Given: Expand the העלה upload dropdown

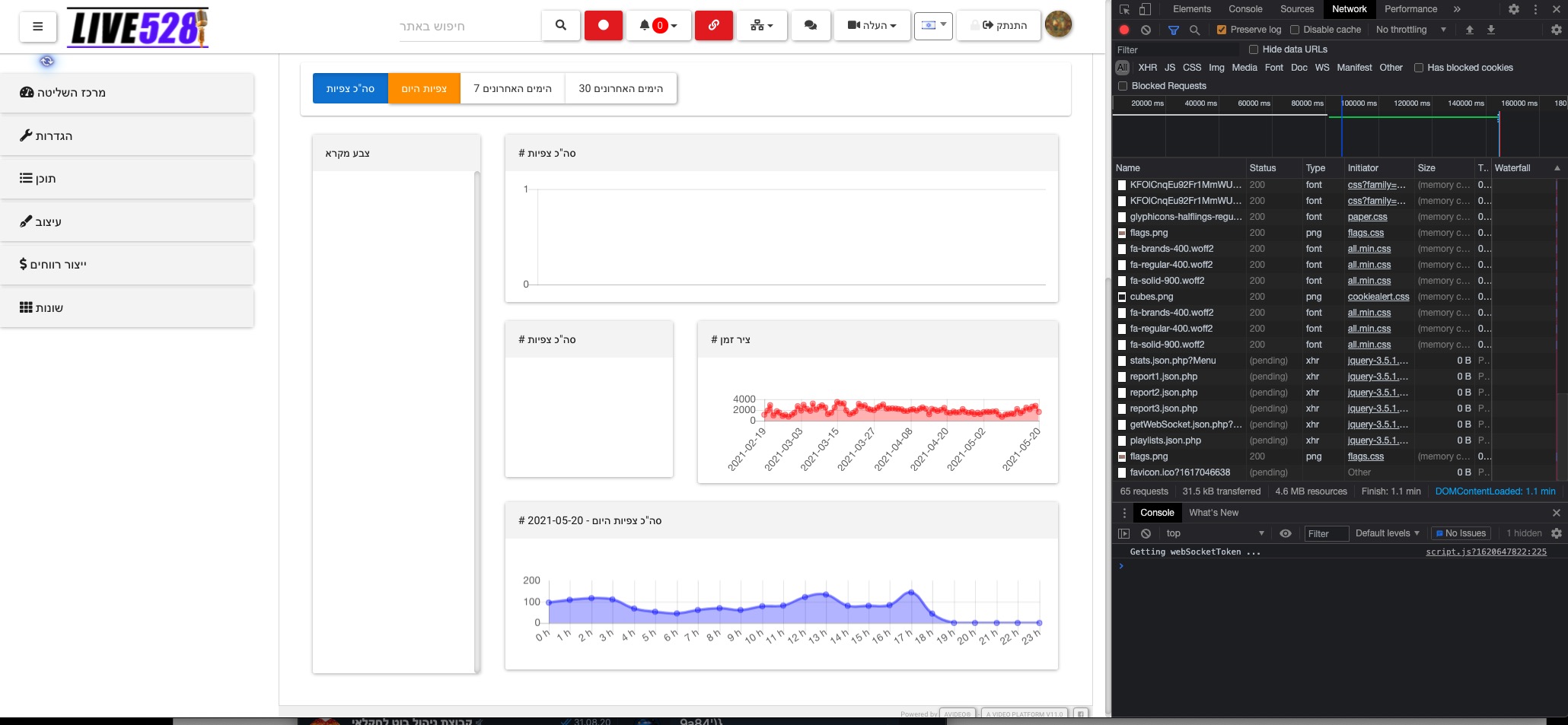Looking at the screenshot, I should 872,25.
